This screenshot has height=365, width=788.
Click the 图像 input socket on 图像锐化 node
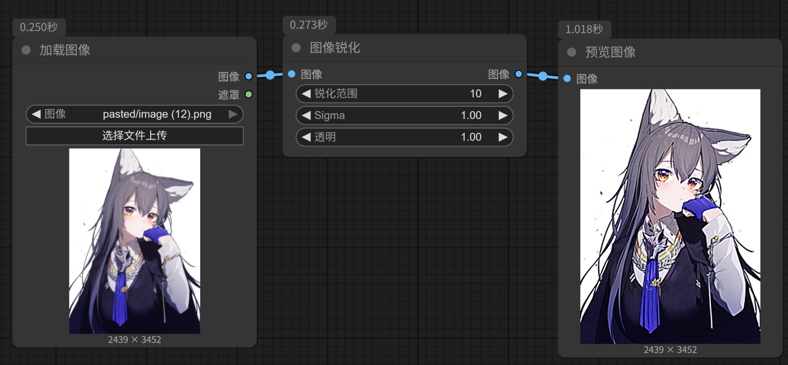tap(291, 74)
